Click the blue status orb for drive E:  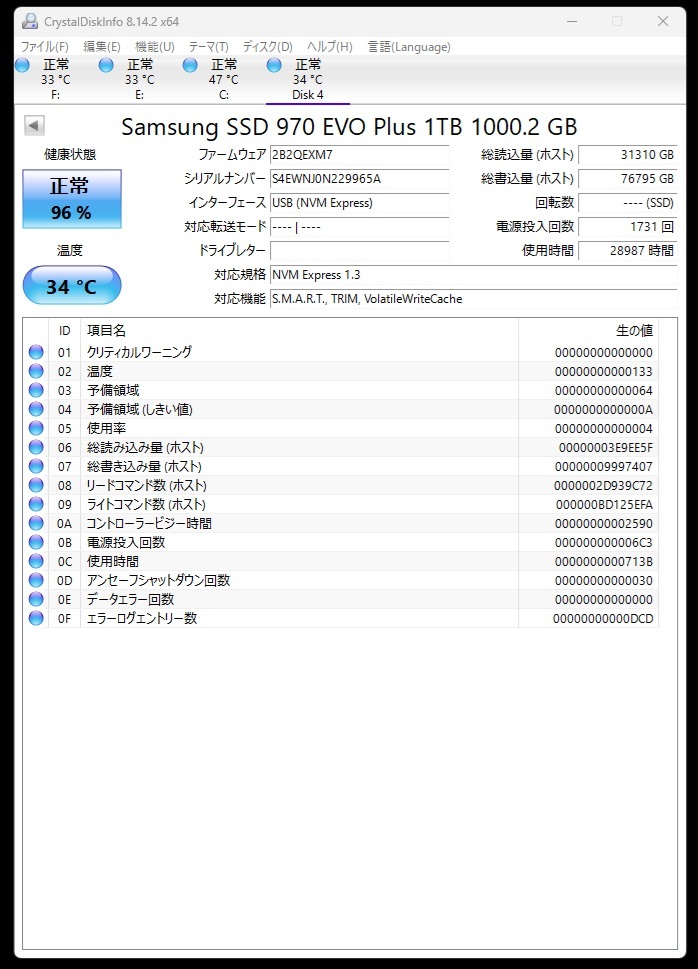(x=106, y=64)
